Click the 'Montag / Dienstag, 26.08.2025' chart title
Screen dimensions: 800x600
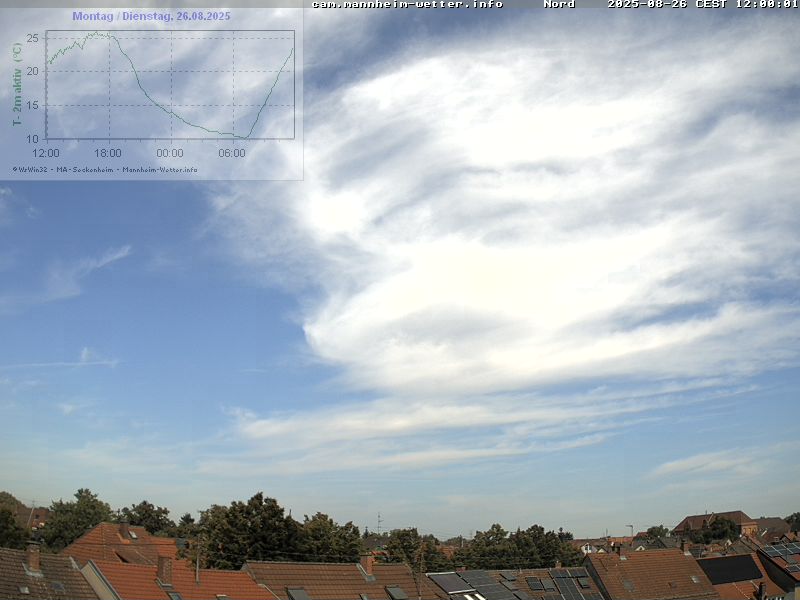click(x=151, y=16)
